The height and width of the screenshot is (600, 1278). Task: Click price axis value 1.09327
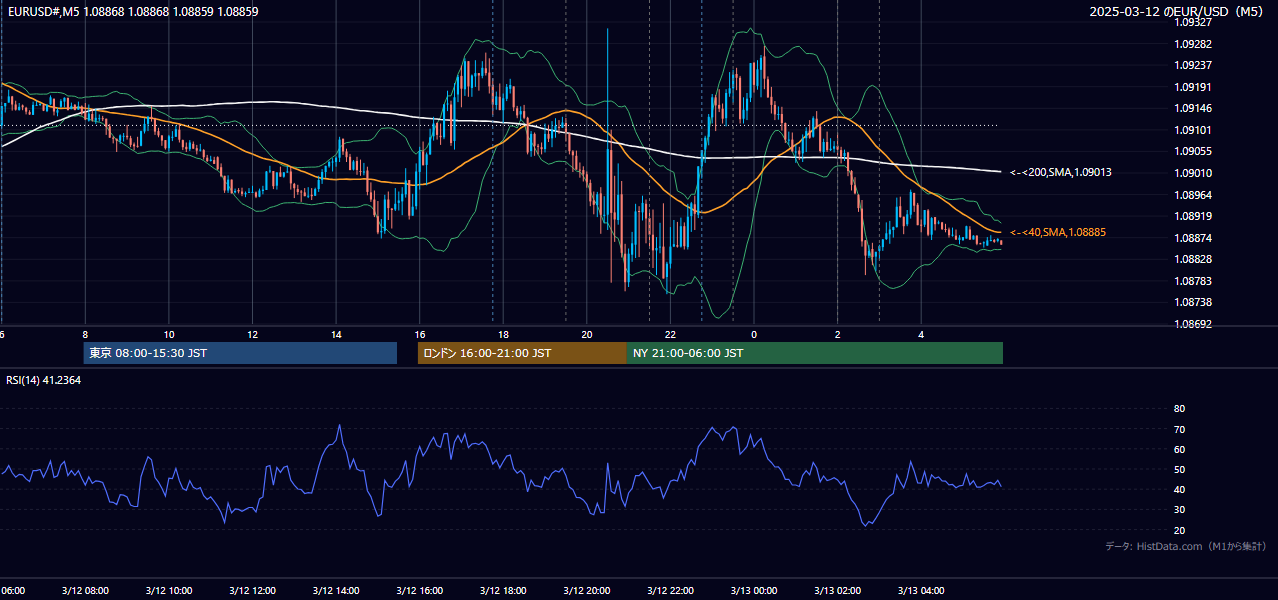tap(1192, 22)
